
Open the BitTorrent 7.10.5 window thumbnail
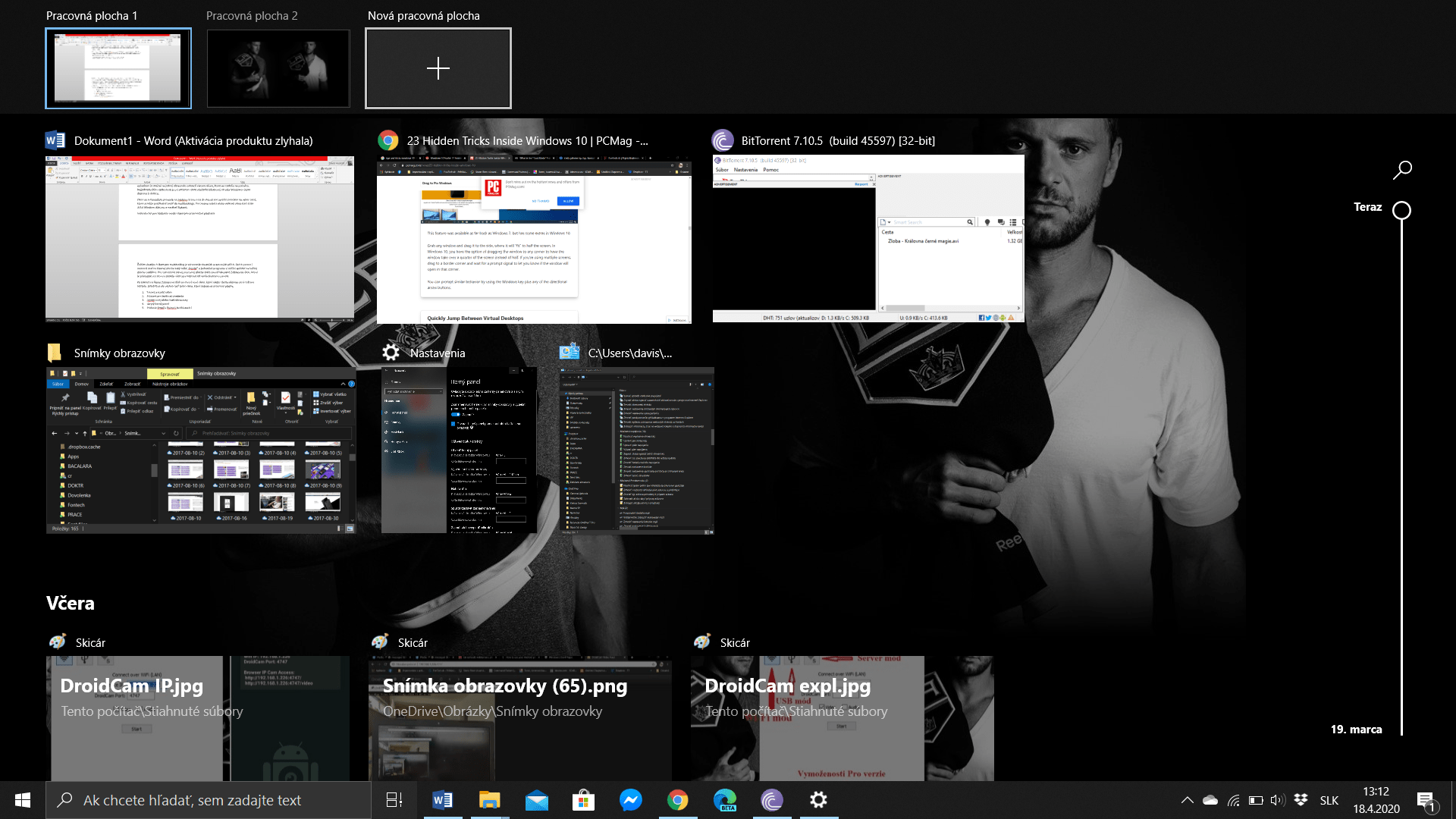click(868, 239)
